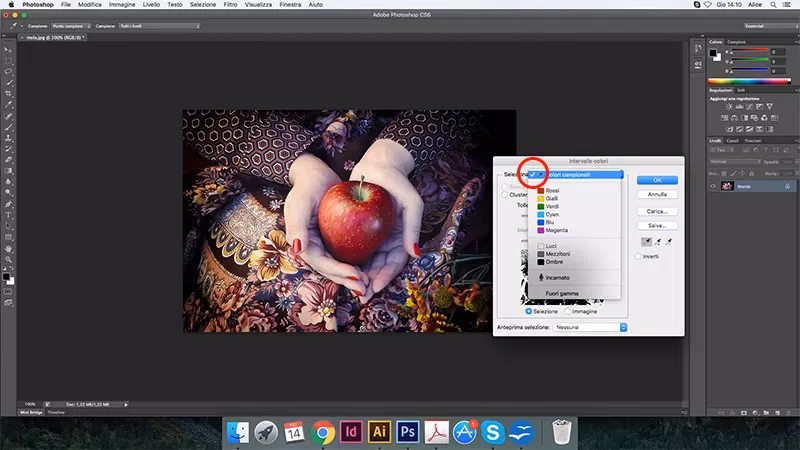Switch to the Canali tab

[x=732, y=140]
